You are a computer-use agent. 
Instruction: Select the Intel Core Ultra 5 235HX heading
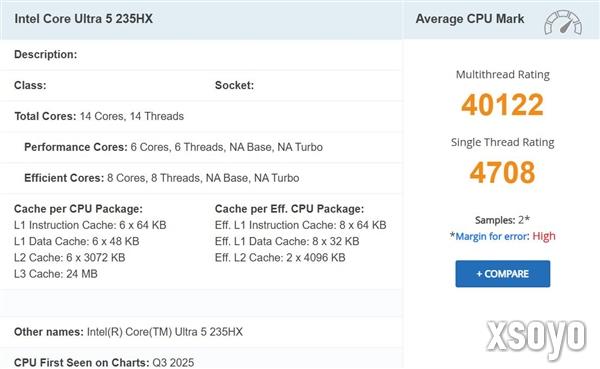pyautogui.click(x=83, y=19)
